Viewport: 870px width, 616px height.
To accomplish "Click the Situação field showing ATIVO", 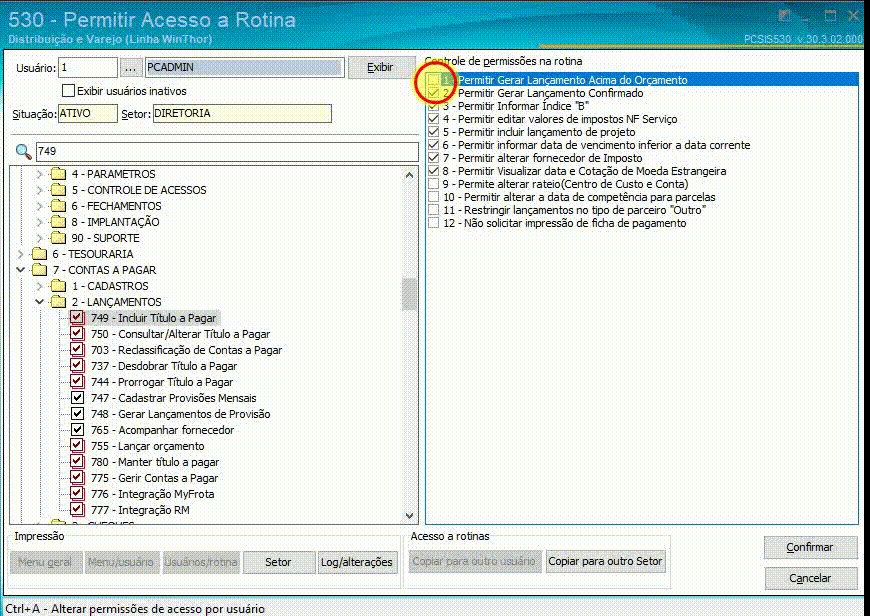I will pos(88,113).
